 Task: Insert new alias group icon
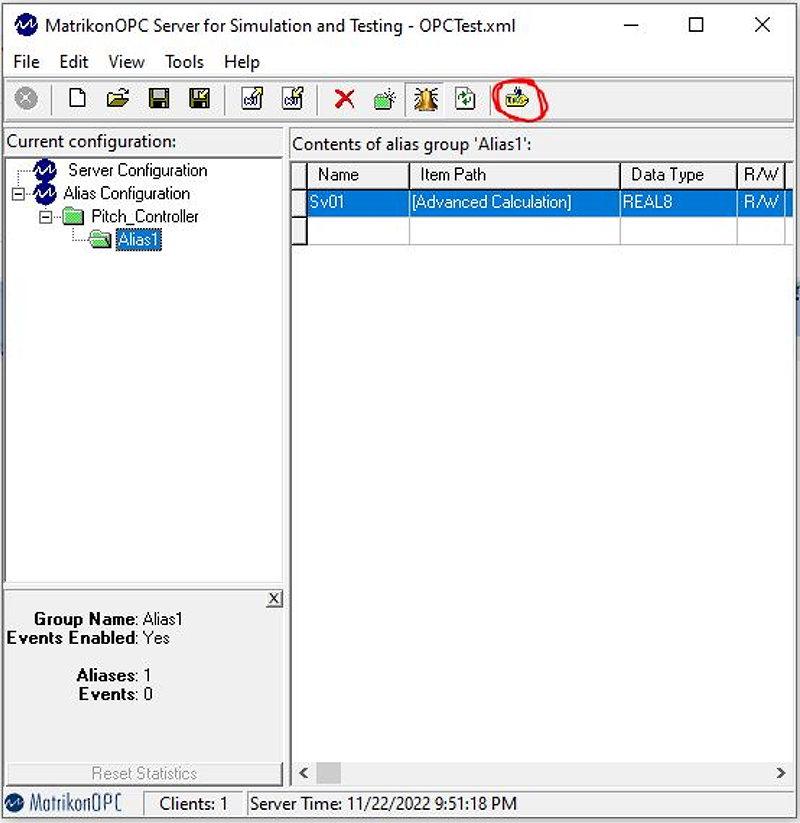(385, 98)
